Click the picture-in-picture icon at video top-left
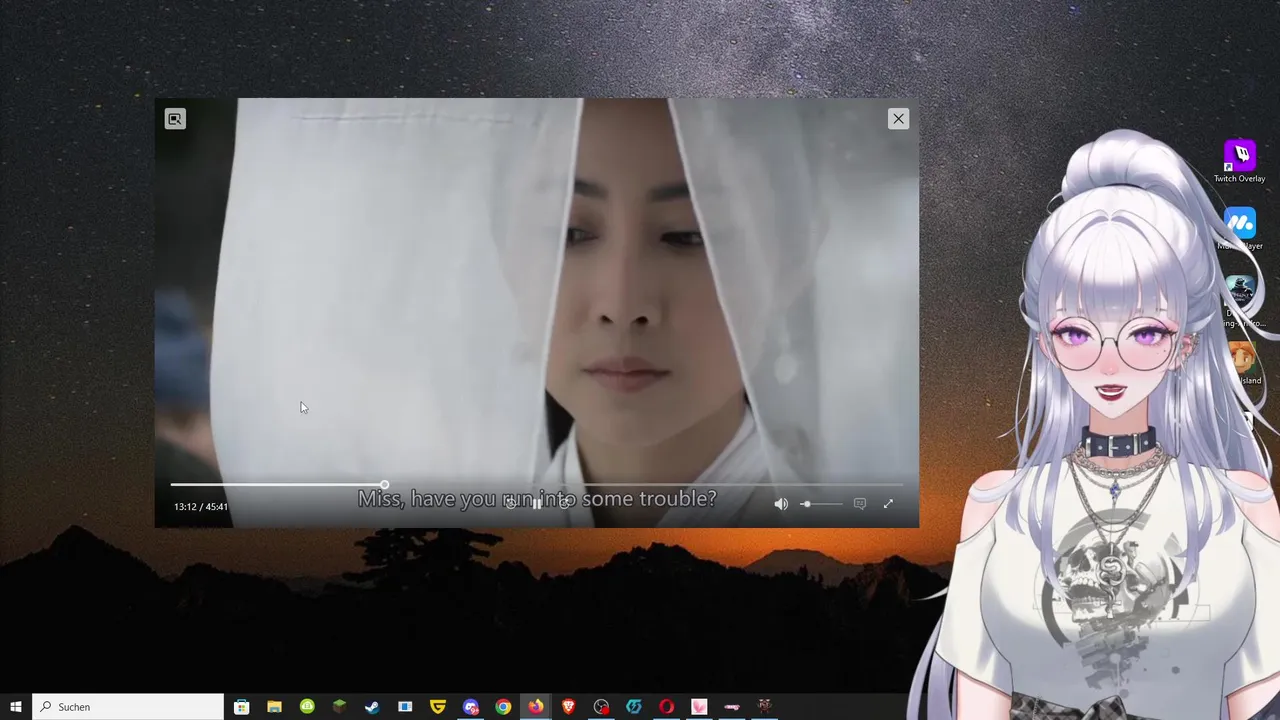 (x=175, y=119)
